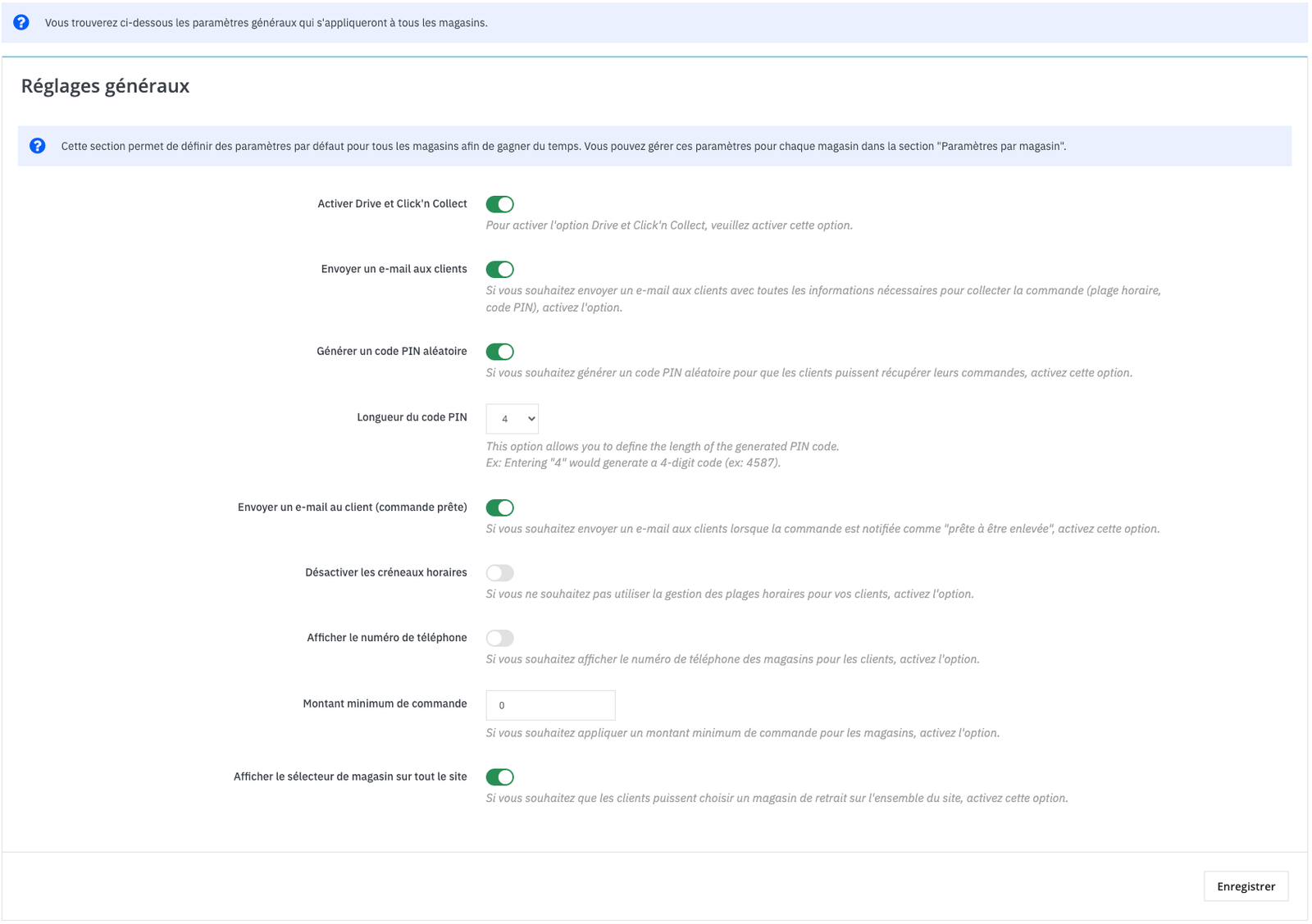Toggle Envoyer un e-mail aux clients
This screenshot has width=1312, height=924.
tap(499, 269)
